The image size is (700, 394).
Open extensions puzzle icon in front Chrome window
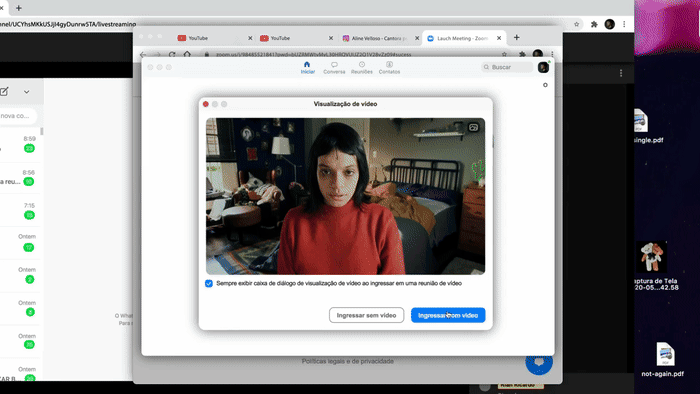click(x=522, y=54)
